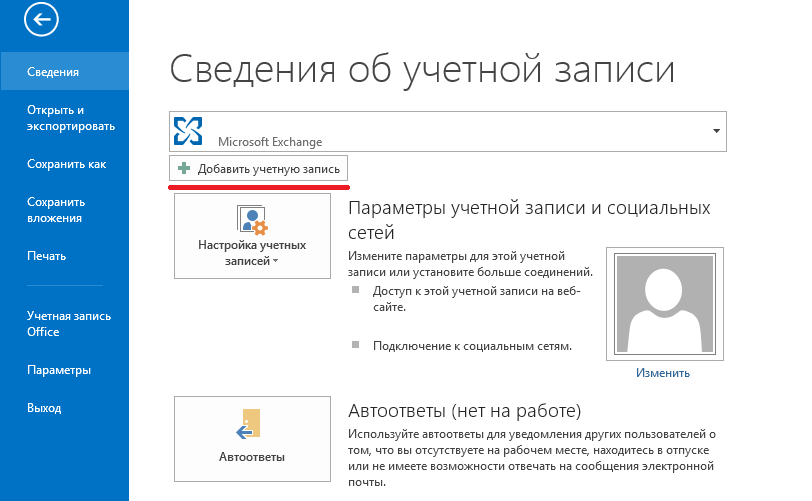Click the Microsoft Exchange logo icon
The image size is (812, 501).
click(x=188, y=131)
